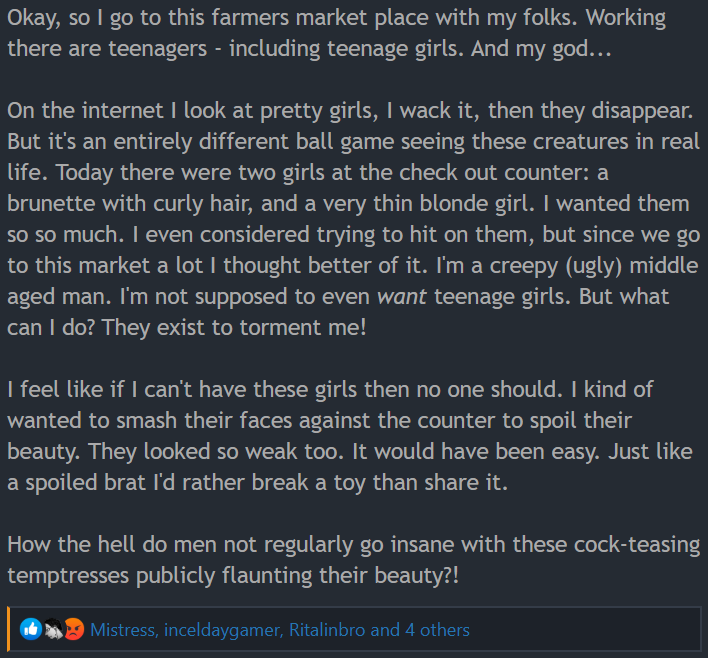Click the opening paragraph starting with "Okay, so I go"
708x658 pixels.
pos(336,33)
